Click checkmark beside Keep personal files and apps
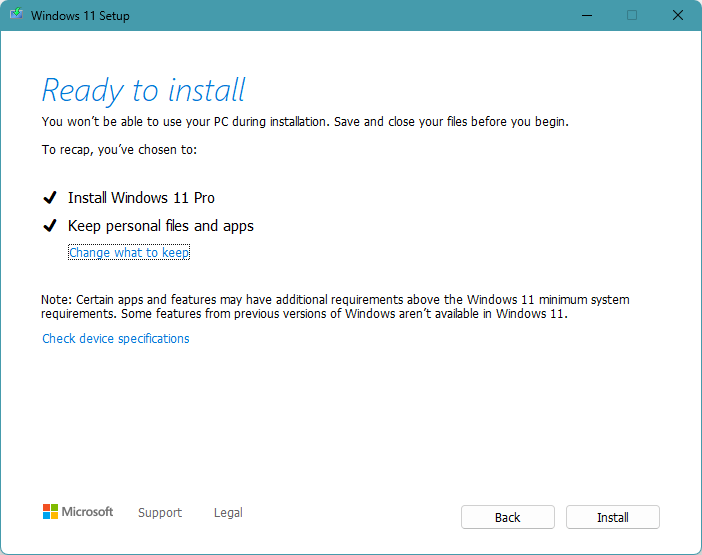Viewport: 702px width, 555px height. pos(50,226)
